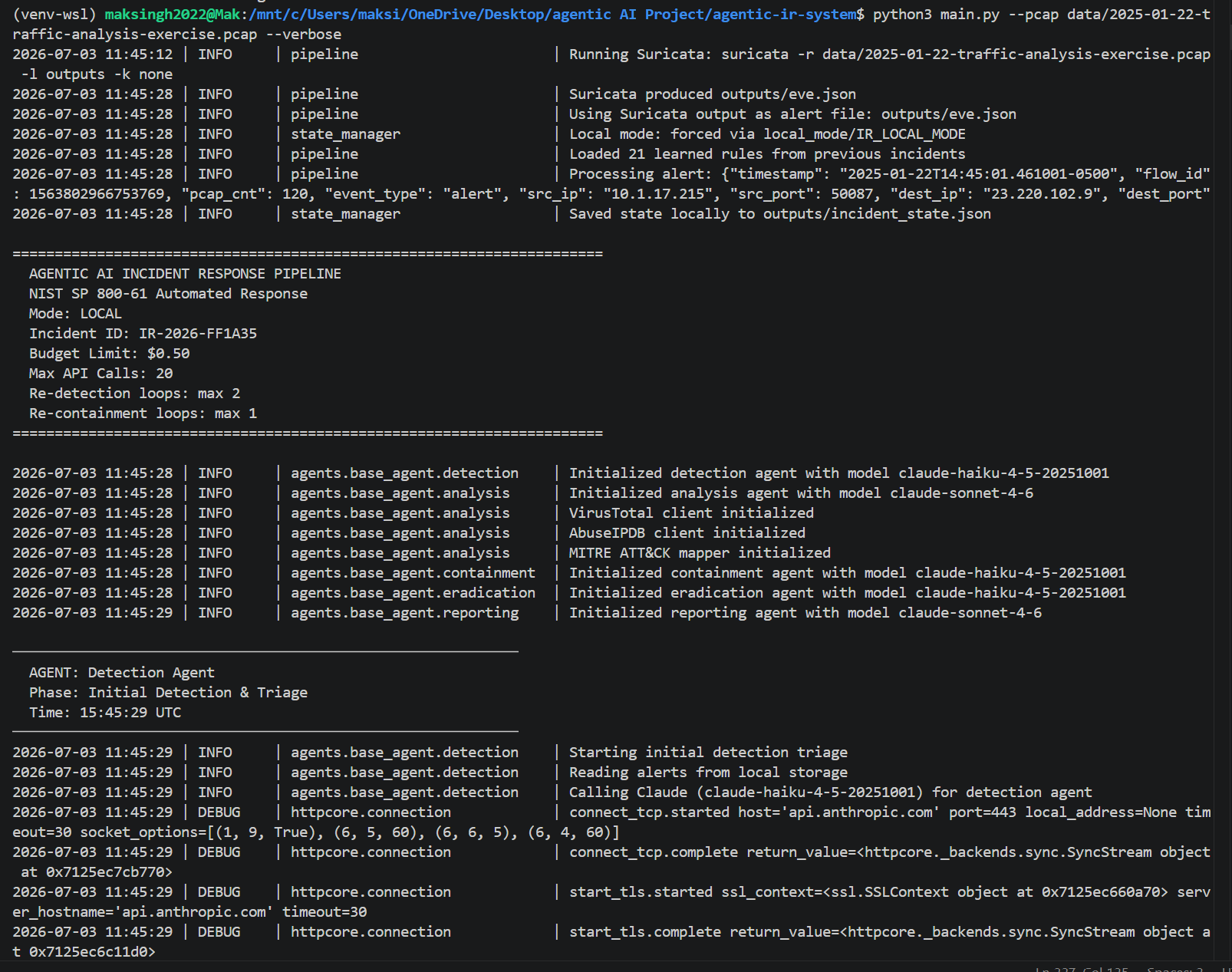Click 'Initialized detection agent with model' message
The image size is (1232, 972).
[839, 473]
